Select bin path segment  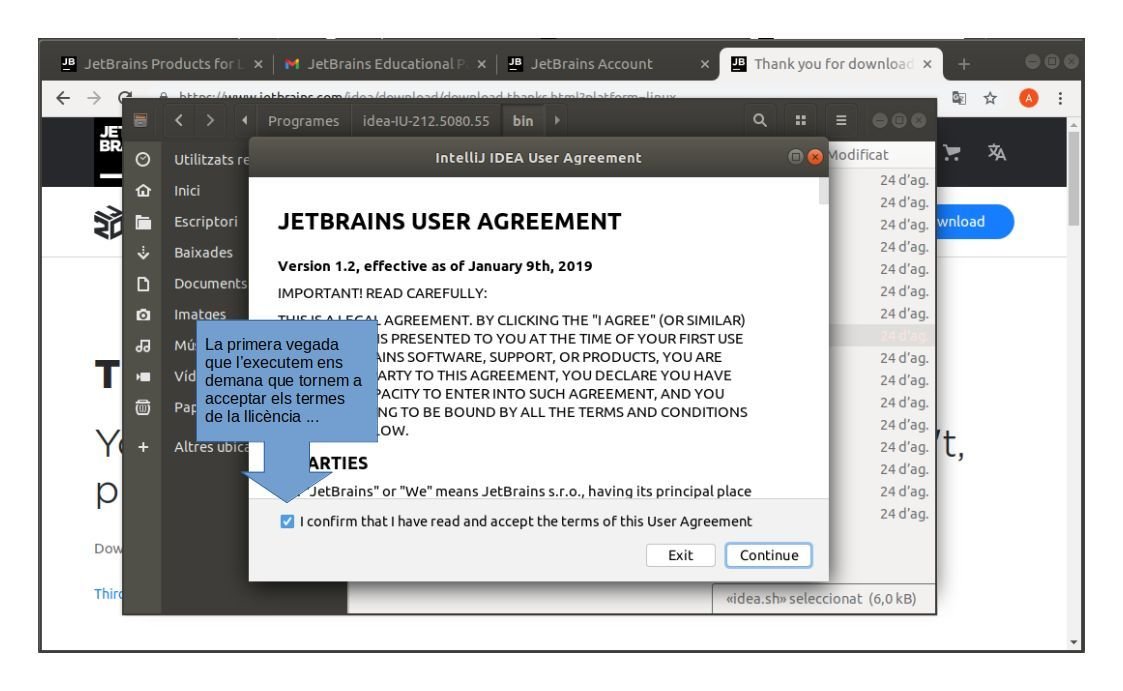pos(523,121)
